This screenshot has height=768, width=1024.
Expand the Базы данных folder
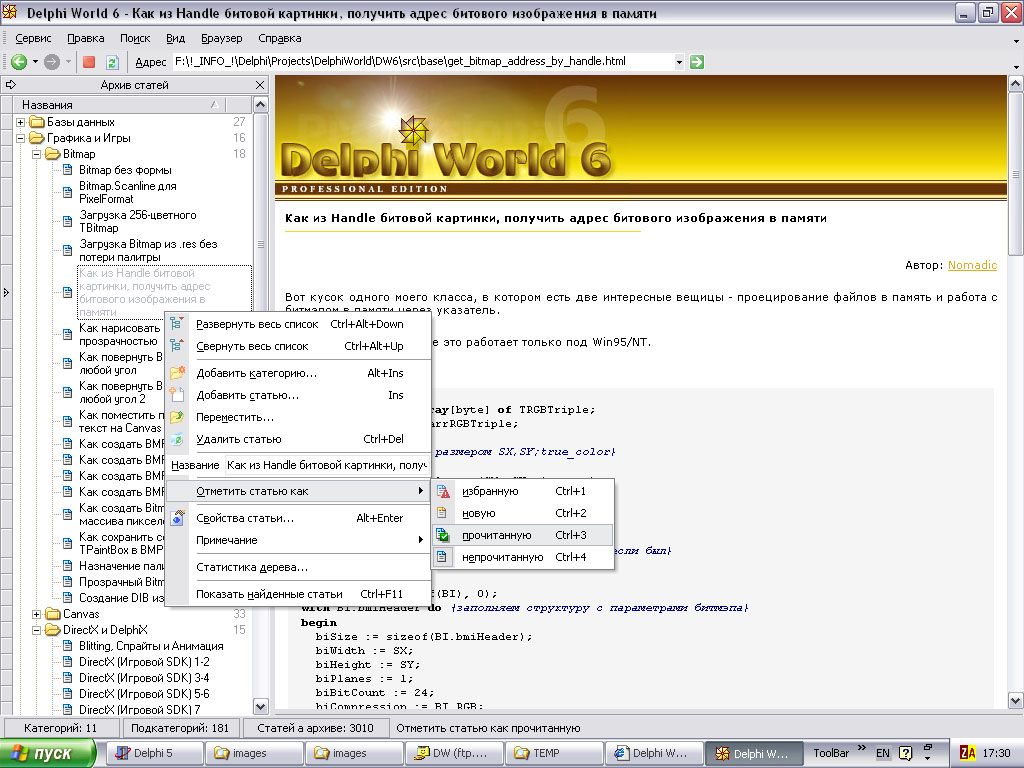point(20,122)
